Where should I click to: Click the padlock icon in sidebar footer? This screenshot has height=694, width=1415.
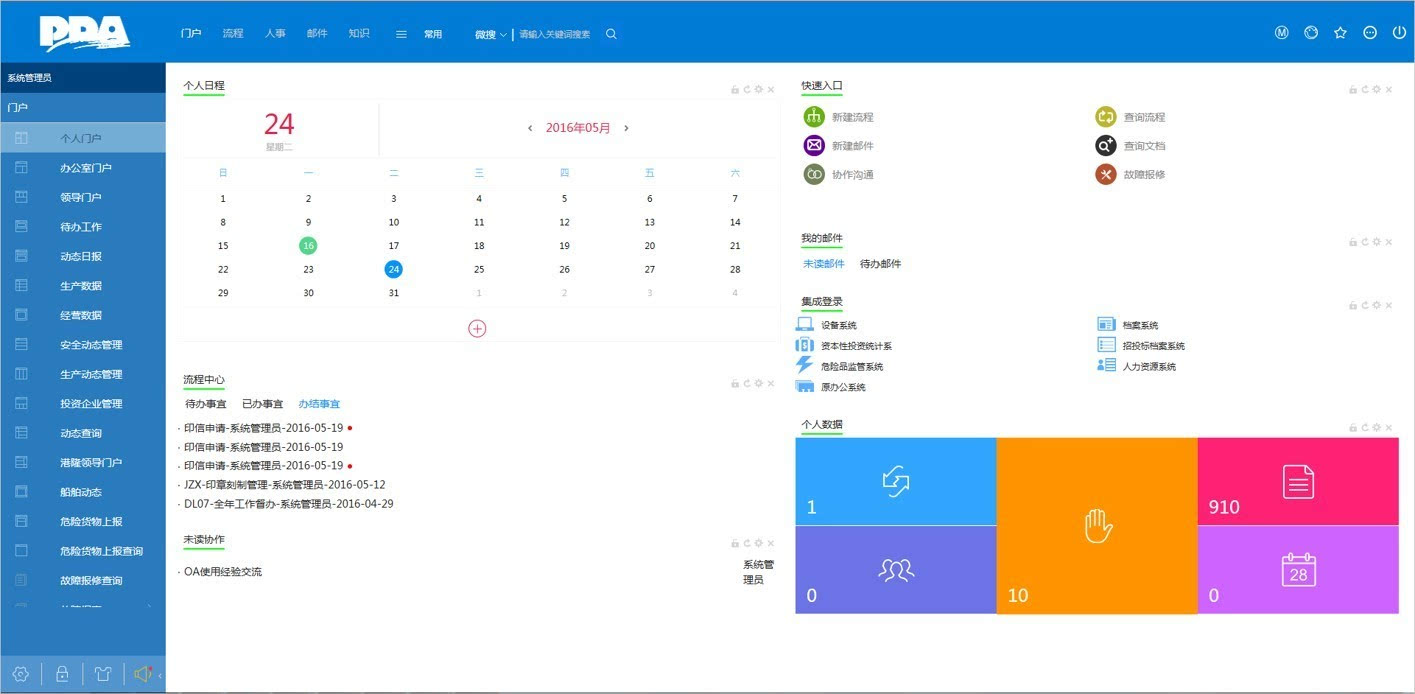62,674
